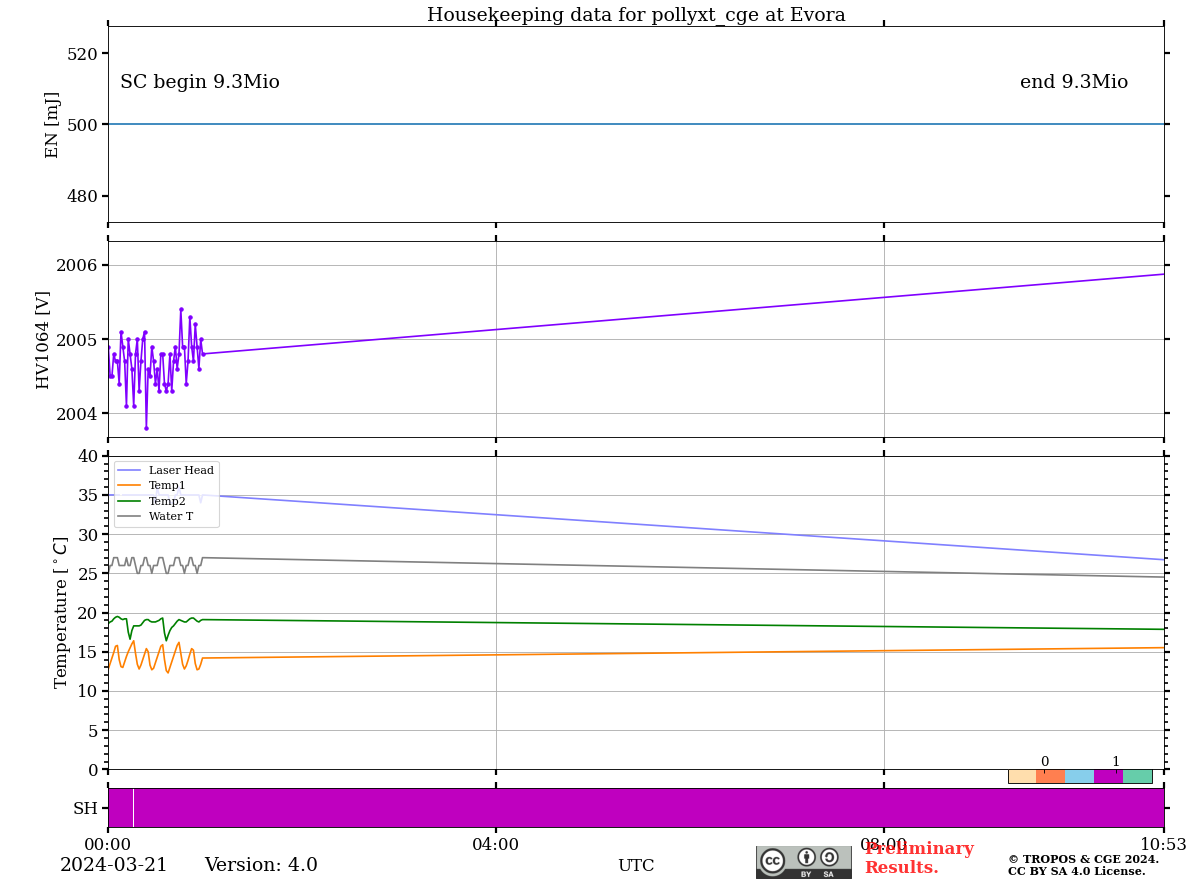Click the 'end 9.3Mio' annotation
The image size is (1200, 880).
pos(1074,82)
